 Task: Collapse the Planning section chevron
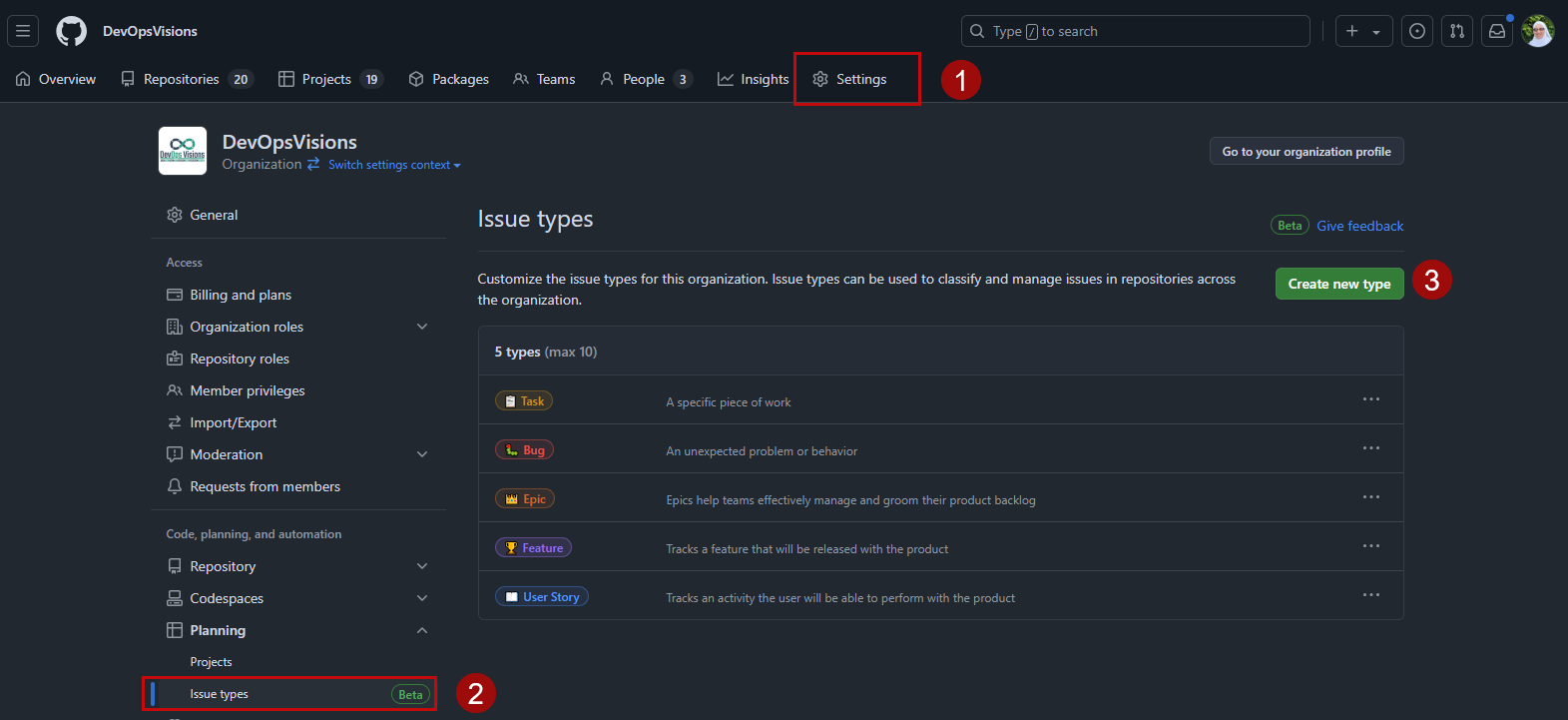pos(422,630)
